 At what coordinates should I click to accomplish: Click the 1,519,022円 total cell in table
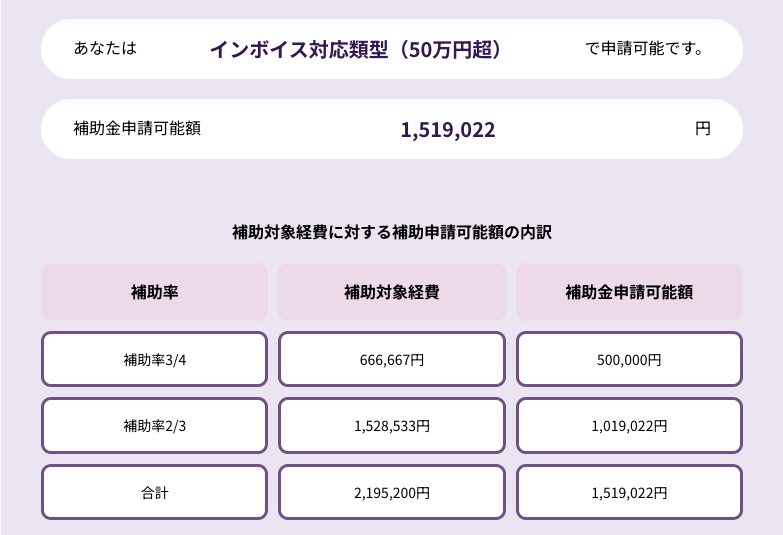coord(629,492)
